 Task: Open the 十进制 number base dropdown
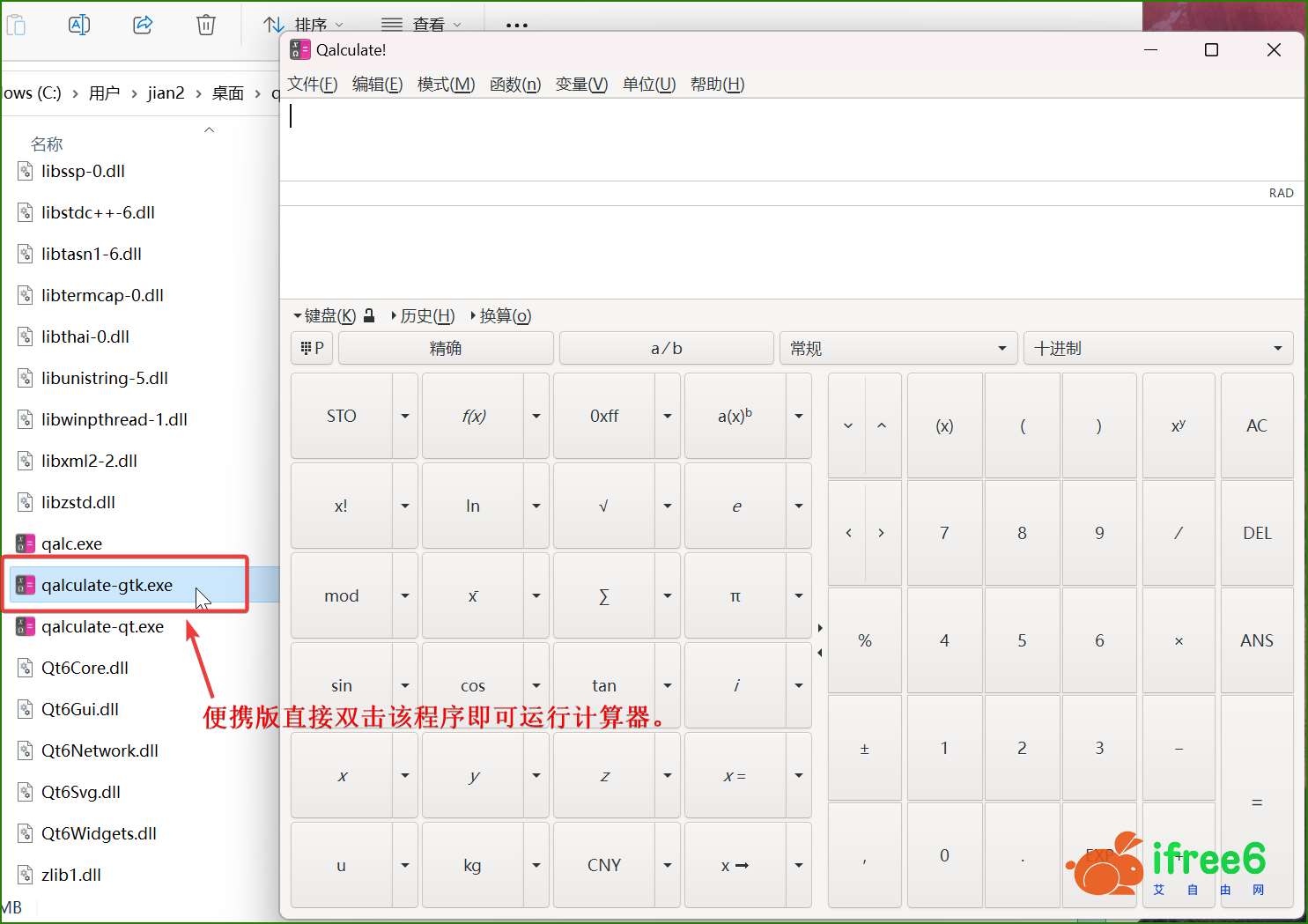tap(1157, 348)
